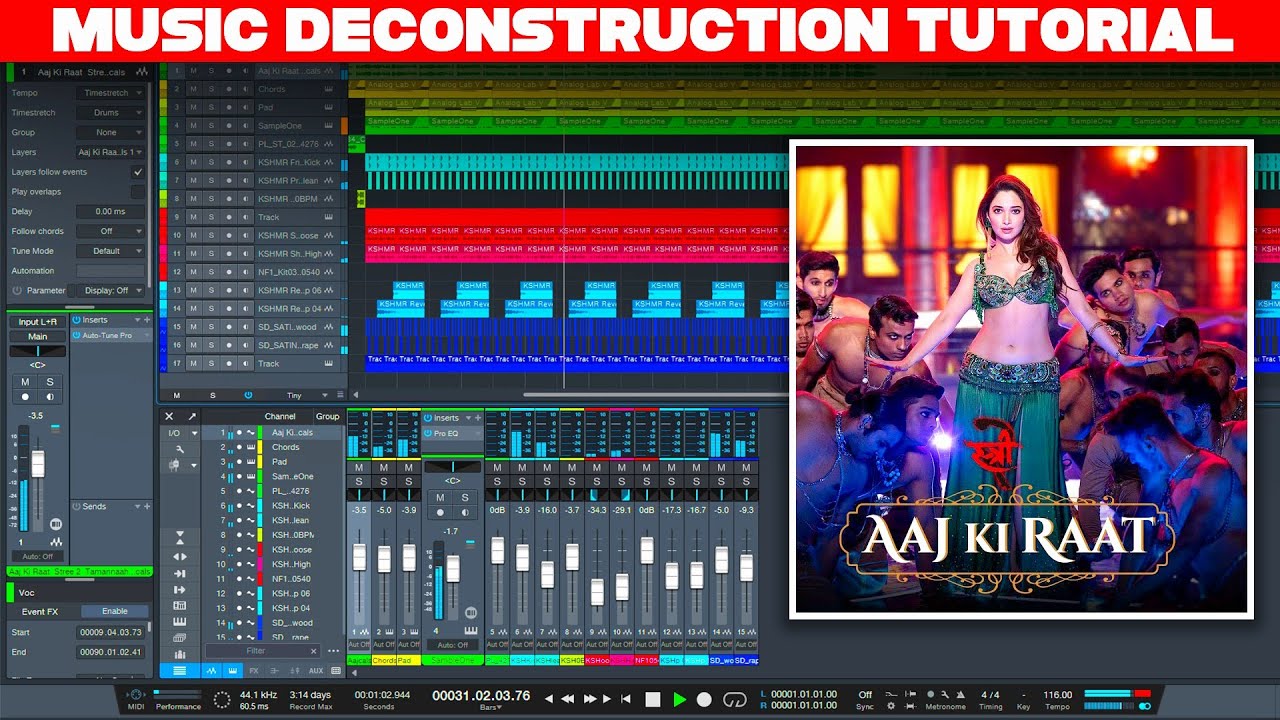This screenshot has width=1280, height=720.
Task: Close the mixer console panel
Action: point(169,416)
